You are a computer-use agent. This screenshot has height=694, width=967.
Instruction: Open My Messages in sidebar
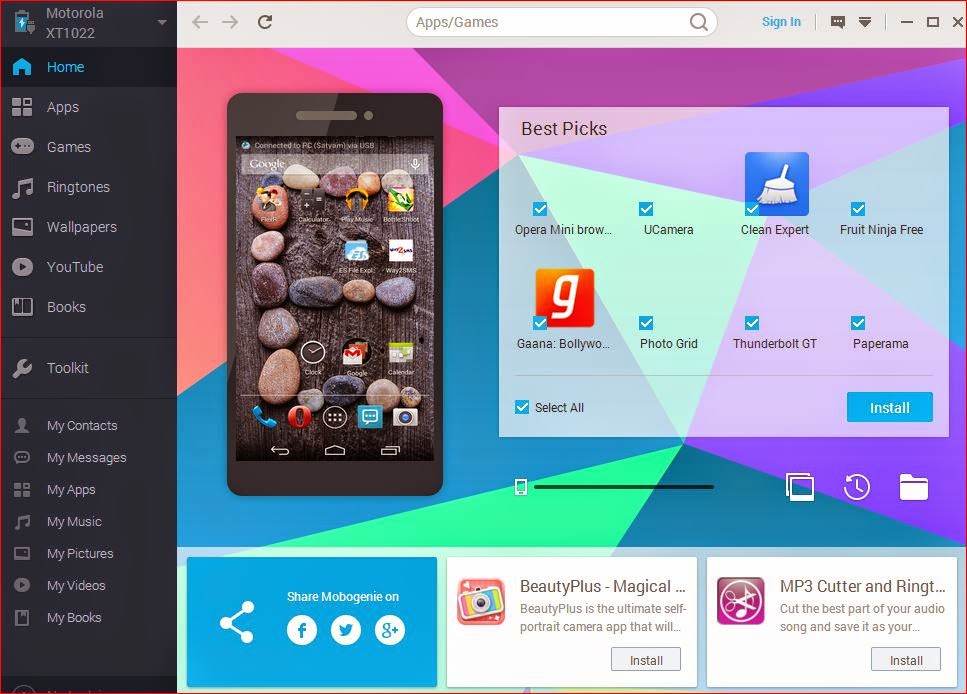(x=89, y=458)
